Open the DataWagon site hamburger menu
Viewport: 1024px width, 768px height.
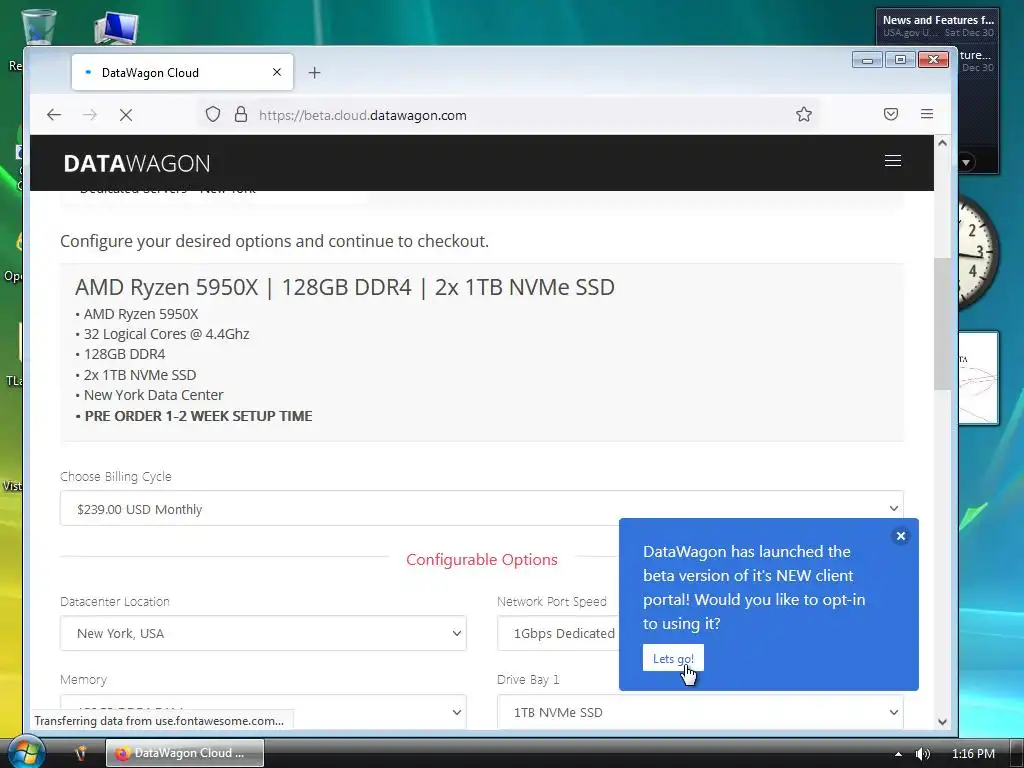tap(893, 161)
